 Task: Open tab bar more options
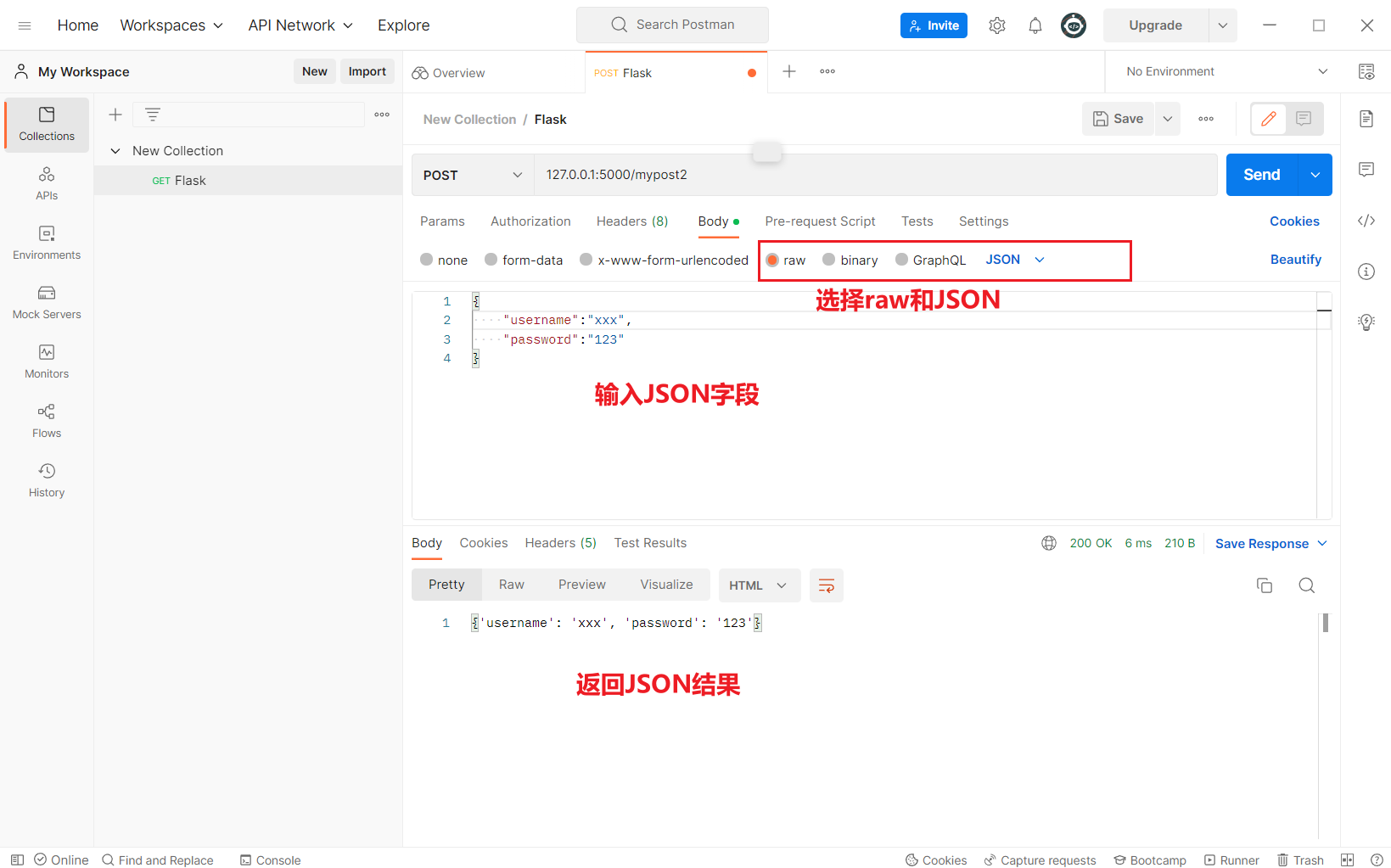[x=827, y=71]
